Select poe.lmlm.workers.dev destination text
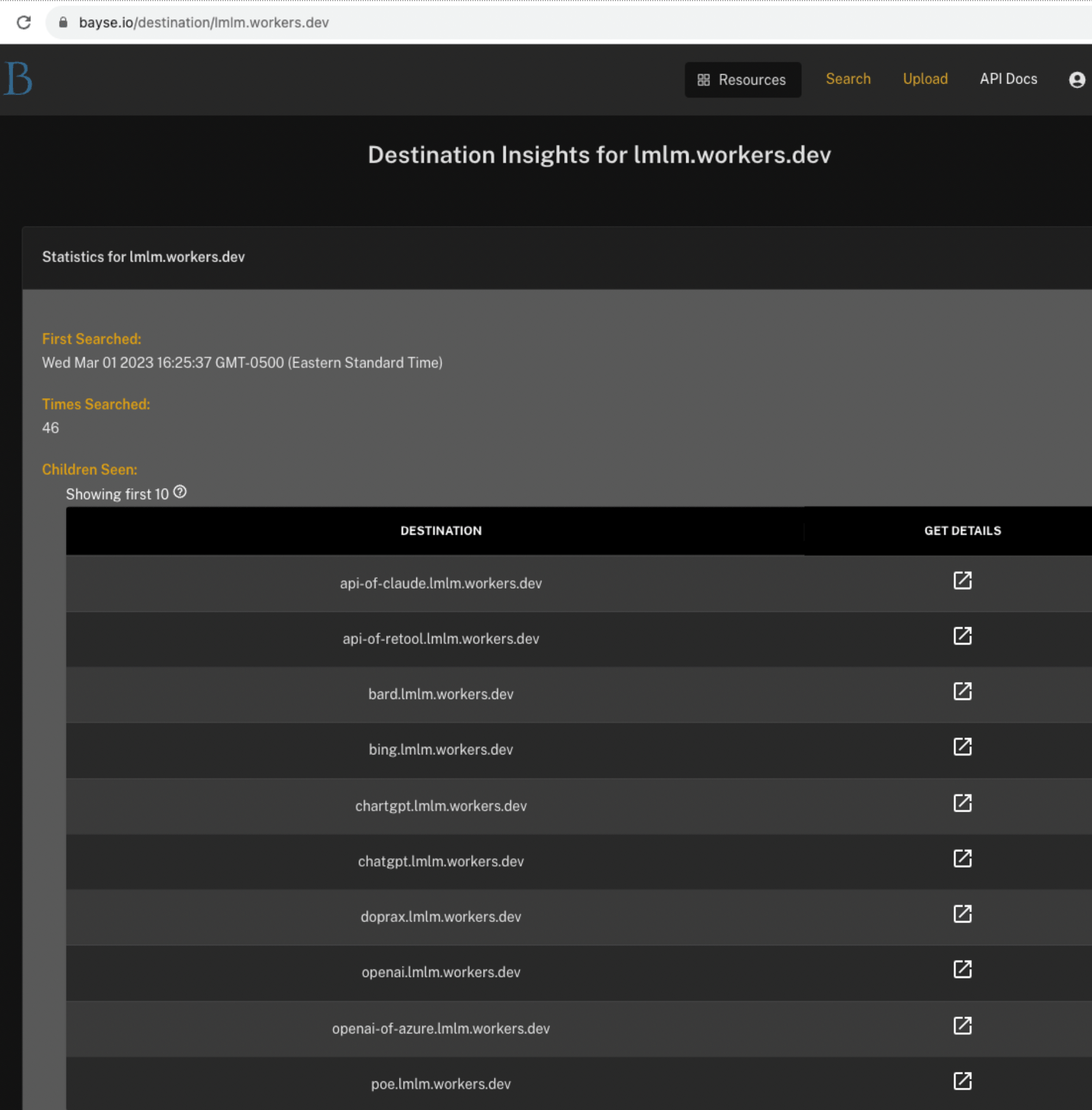The height and width of the screenshot is (1110, 1092). tap(441, 1084)
